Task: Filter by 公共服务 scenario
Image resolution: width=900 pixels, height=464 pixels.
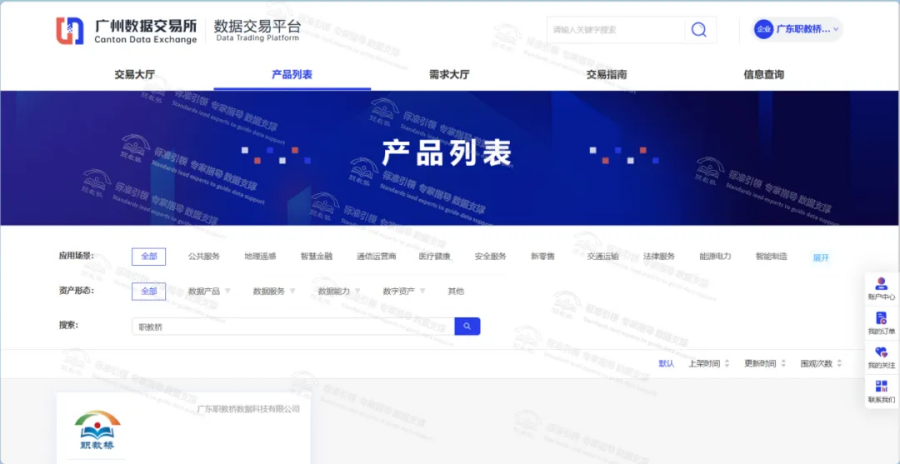Action: pos(204,257)
